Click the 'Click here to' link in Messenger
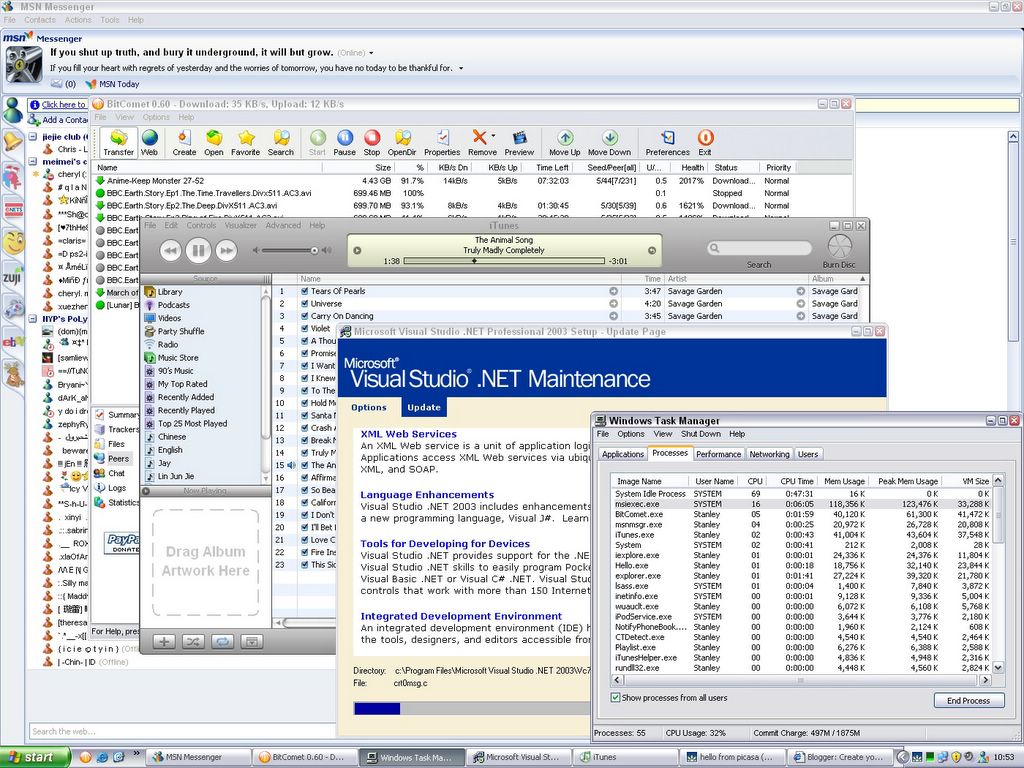This screenshot has height=768, width=1024. pyautogui.click(x=63, y=104)
